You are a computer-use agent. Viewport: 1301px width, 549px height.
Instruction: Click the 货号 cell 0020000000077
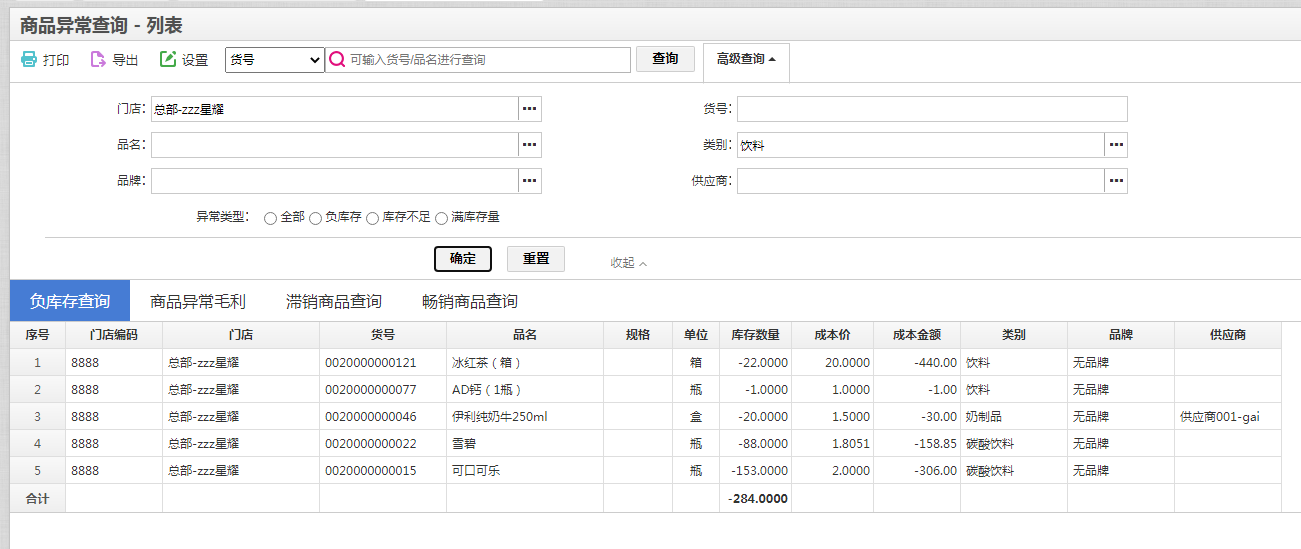383,389
